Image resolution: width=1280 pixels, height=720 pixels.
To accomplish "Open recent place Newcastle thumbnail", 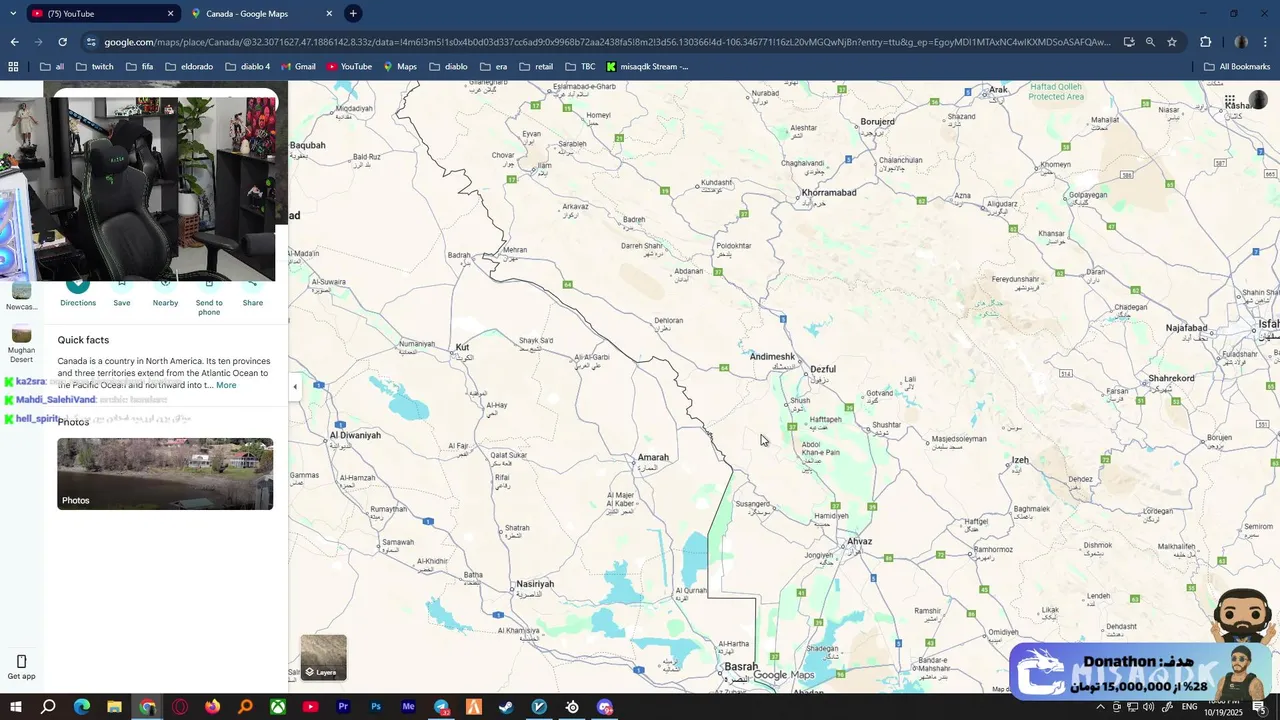I will [x=21, y=296].
